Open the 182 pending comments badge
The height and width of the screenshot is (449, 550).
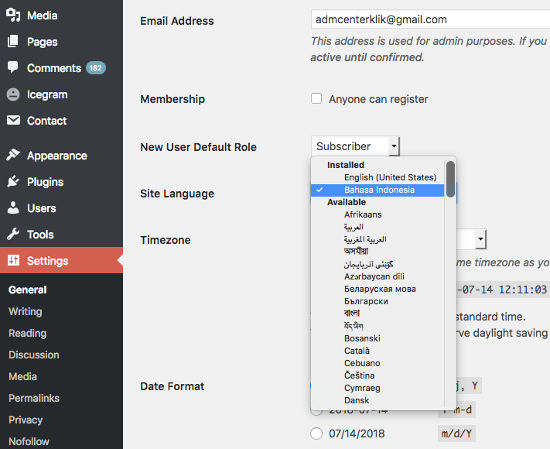point(96,68)
